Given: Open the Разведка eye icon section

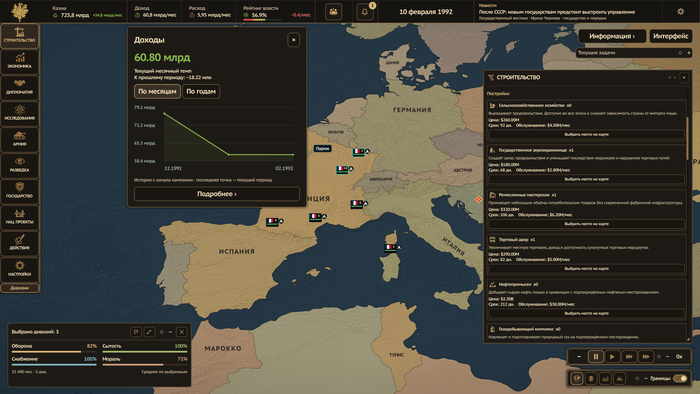Looking at the screenshot, I should click(x=20, y=165).
